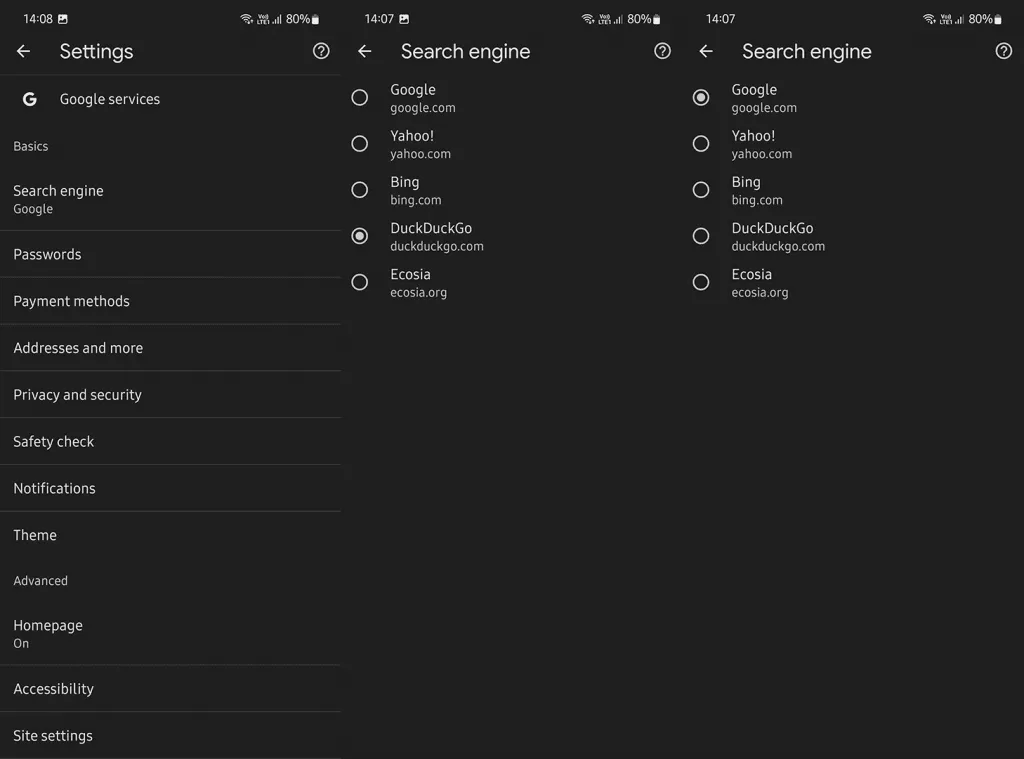Select the Bing radio button in the middle screen
Image resolution: width=1024 pixels, height=759 pixels.
[359, 190]
